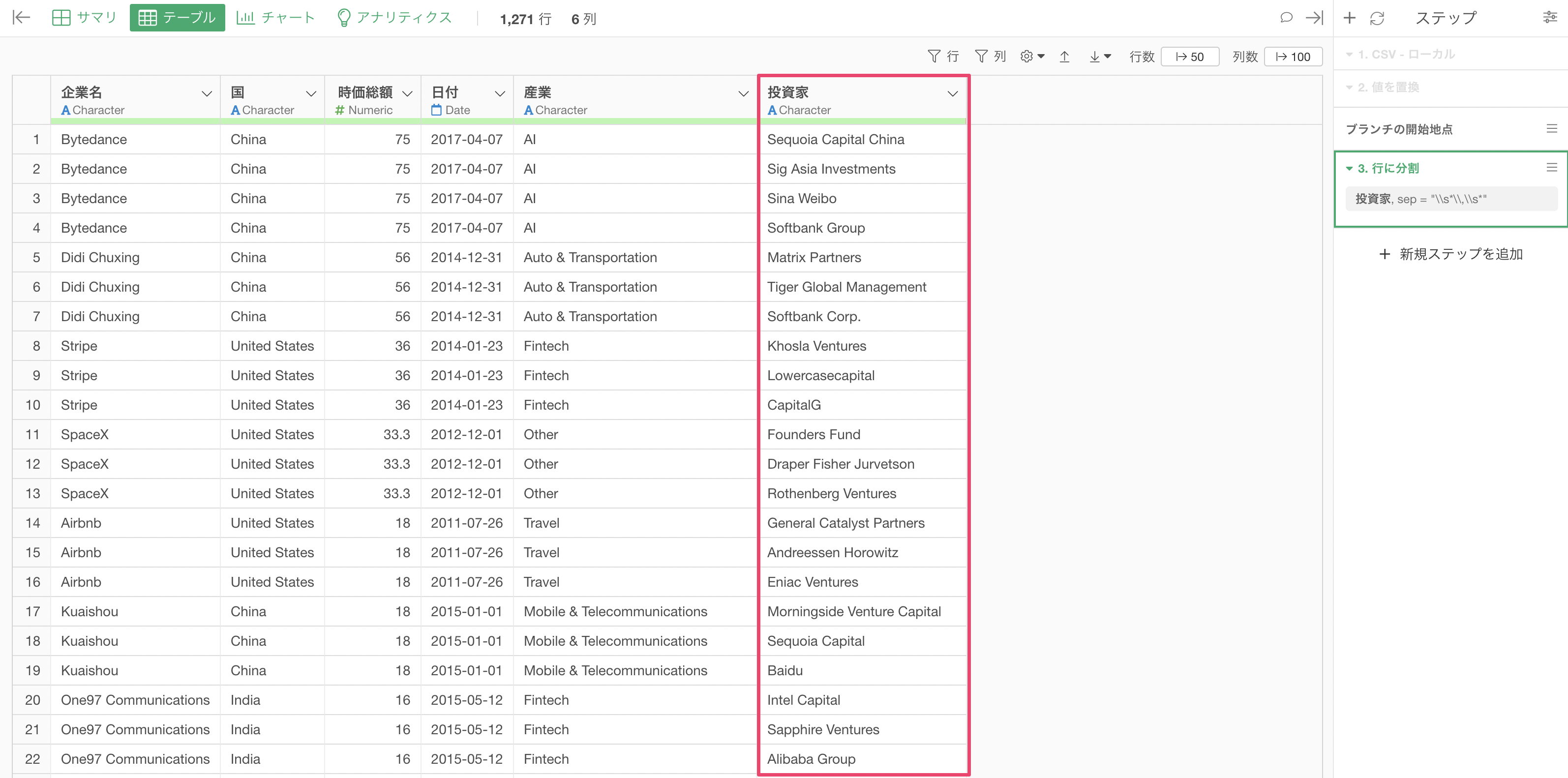The height and width of the screenshot is (778, 1568).
Task: Select cell Softbank Group
Action: [863, 228]
